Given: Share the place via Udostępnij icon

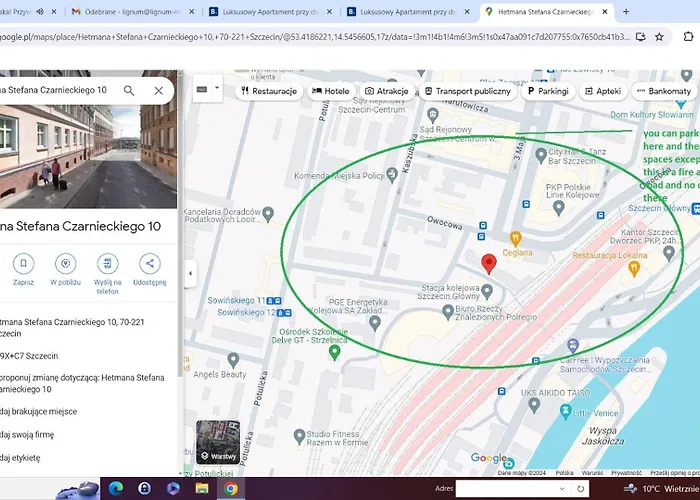Looking at the screenshot, I should coord(149,264).
